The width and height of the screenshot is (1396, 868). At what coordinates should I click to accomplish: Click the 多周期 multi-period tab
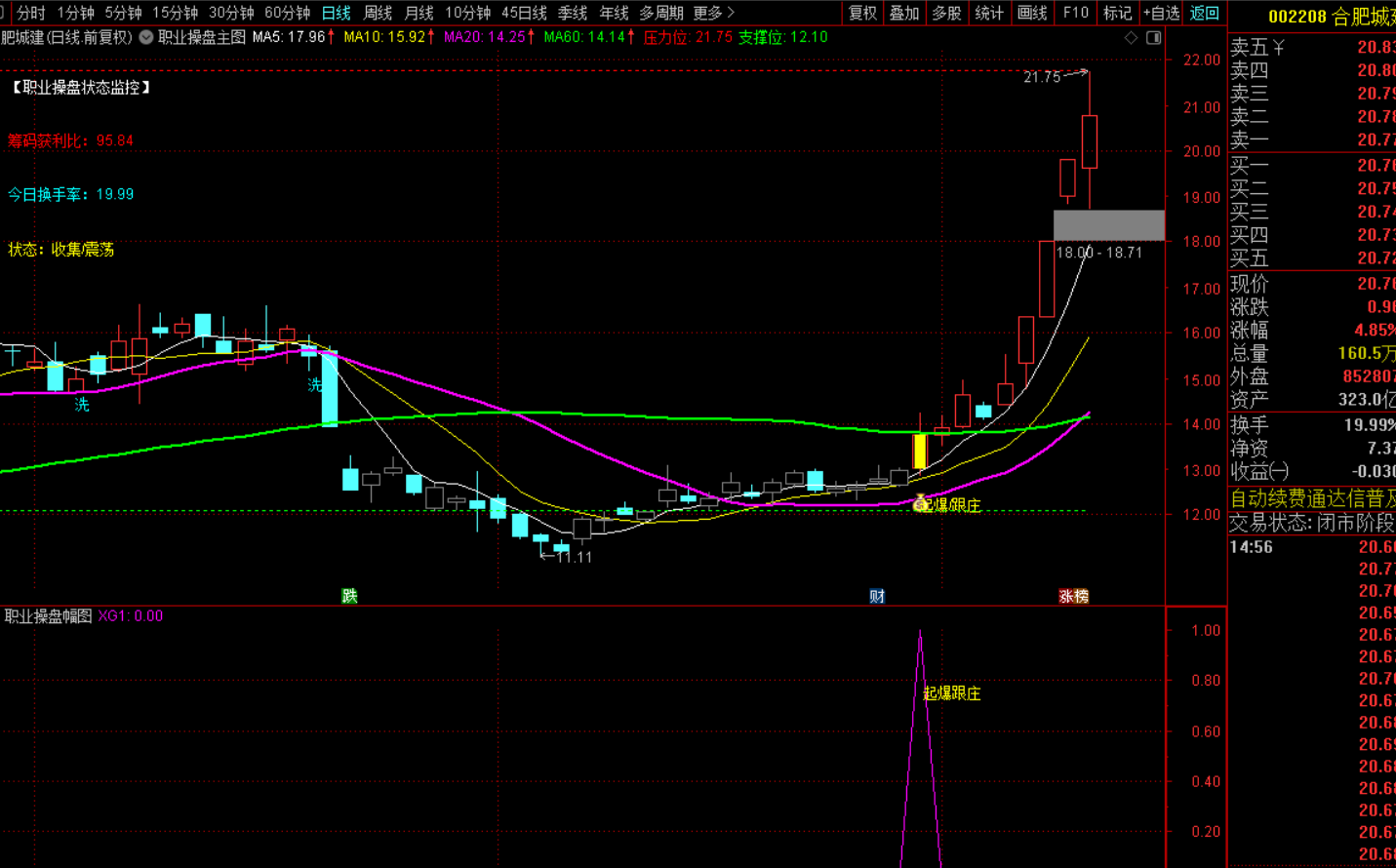coord(661,13)
